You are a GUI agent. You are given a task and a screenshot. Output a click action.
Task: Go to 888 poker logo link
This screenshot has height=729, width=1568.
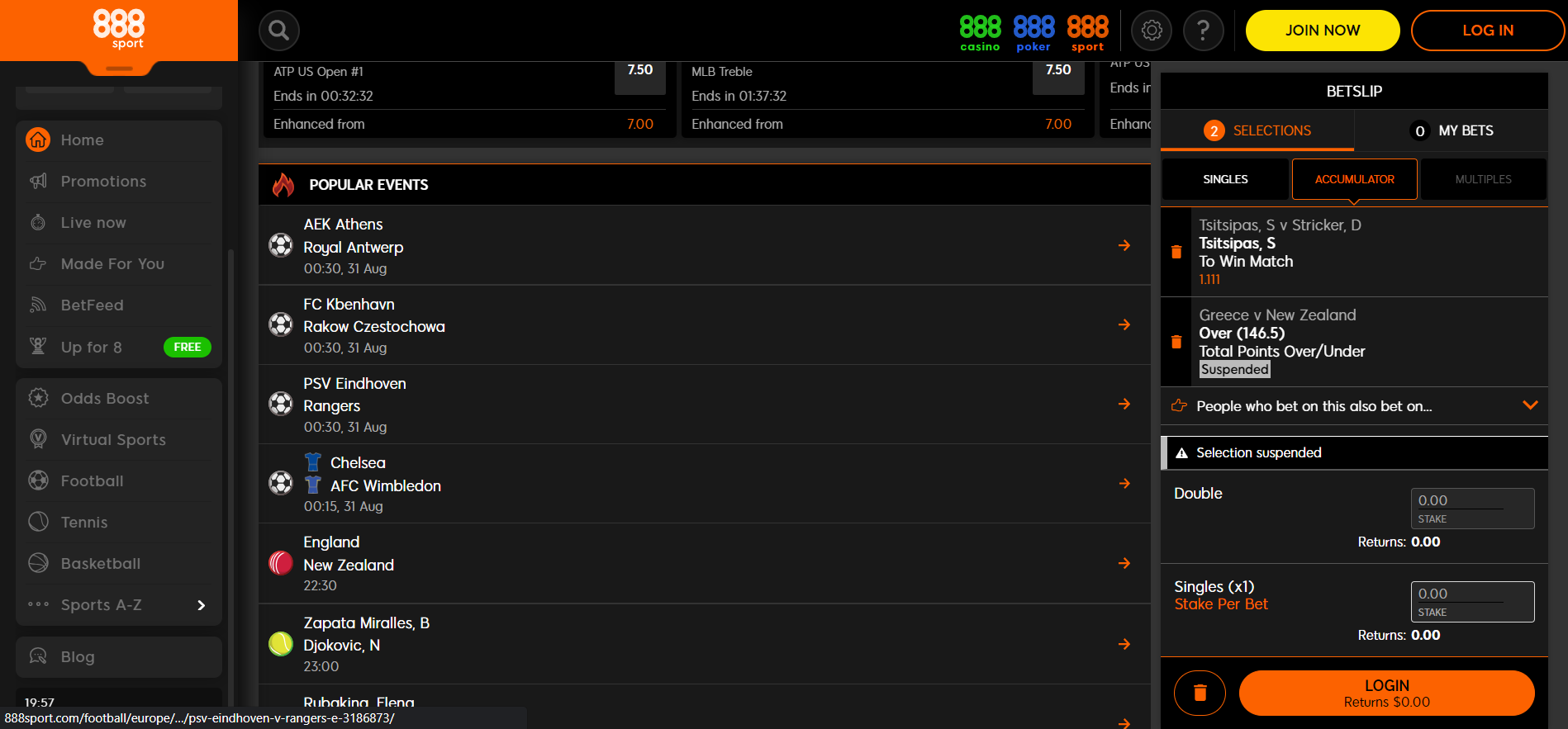[1034, 33]
